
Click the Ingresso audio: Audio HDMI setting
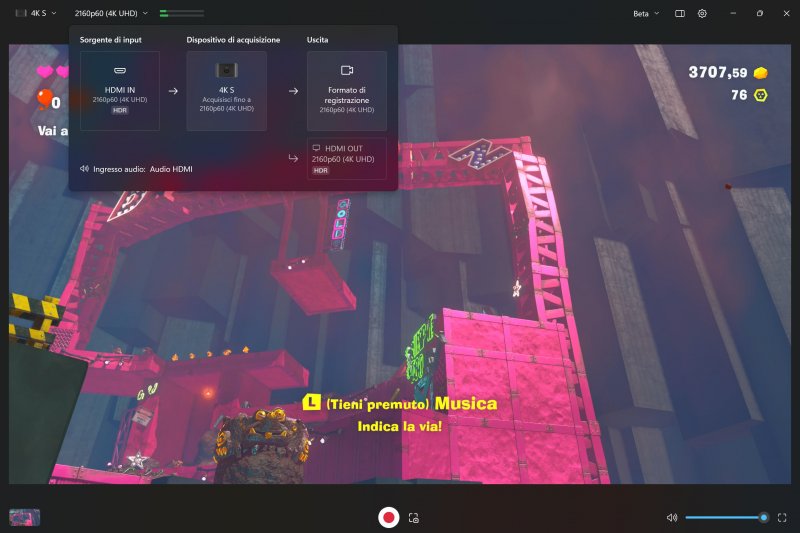[136, 169]
